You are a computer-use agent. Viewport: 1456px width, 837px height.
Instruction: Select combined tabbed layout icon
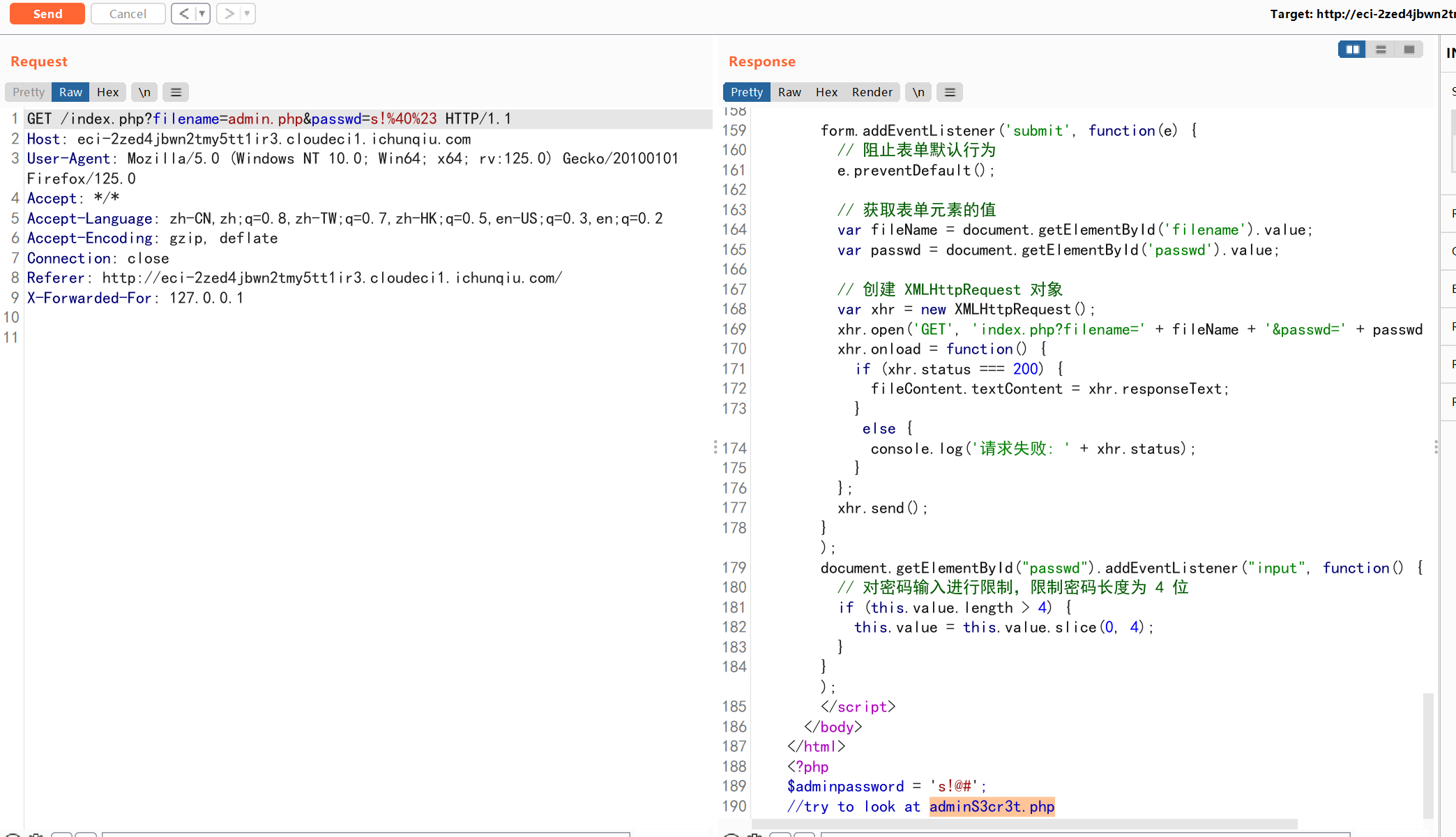tap(1409, 50)
